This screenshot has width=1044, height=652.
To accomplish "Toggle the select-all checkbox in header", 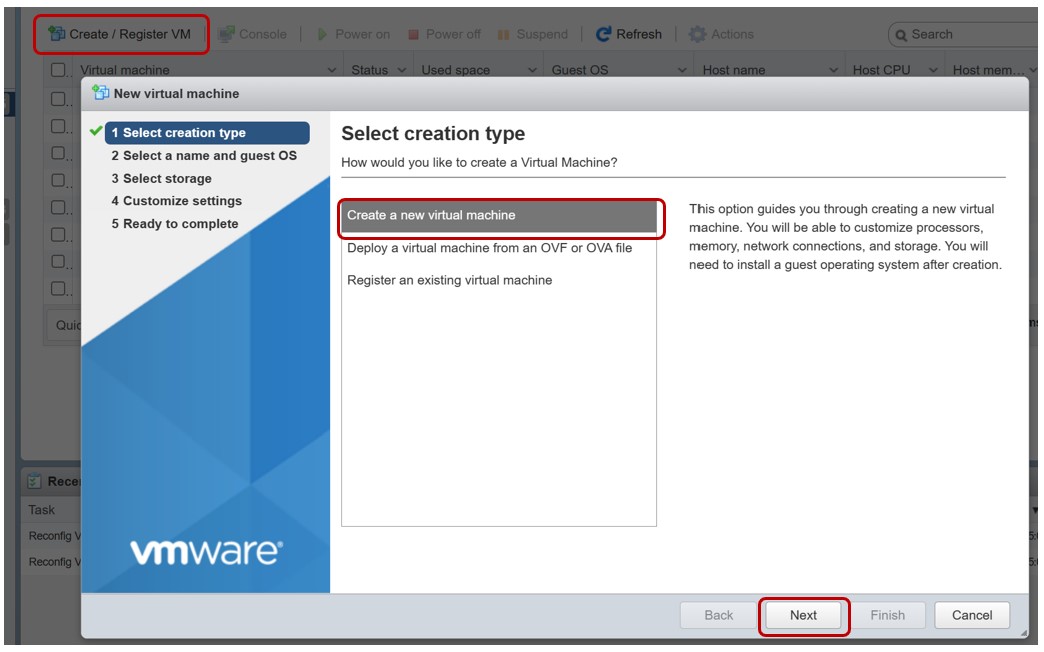I will tap(59, 70).
